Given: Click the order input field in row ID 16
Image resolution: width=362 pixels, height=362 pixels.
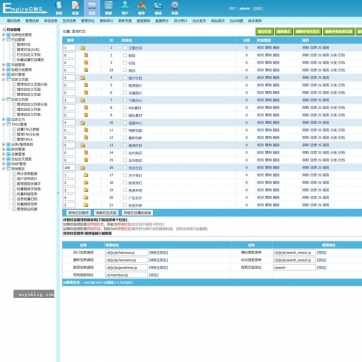Looking at the screenshot, I should (69, 168).
